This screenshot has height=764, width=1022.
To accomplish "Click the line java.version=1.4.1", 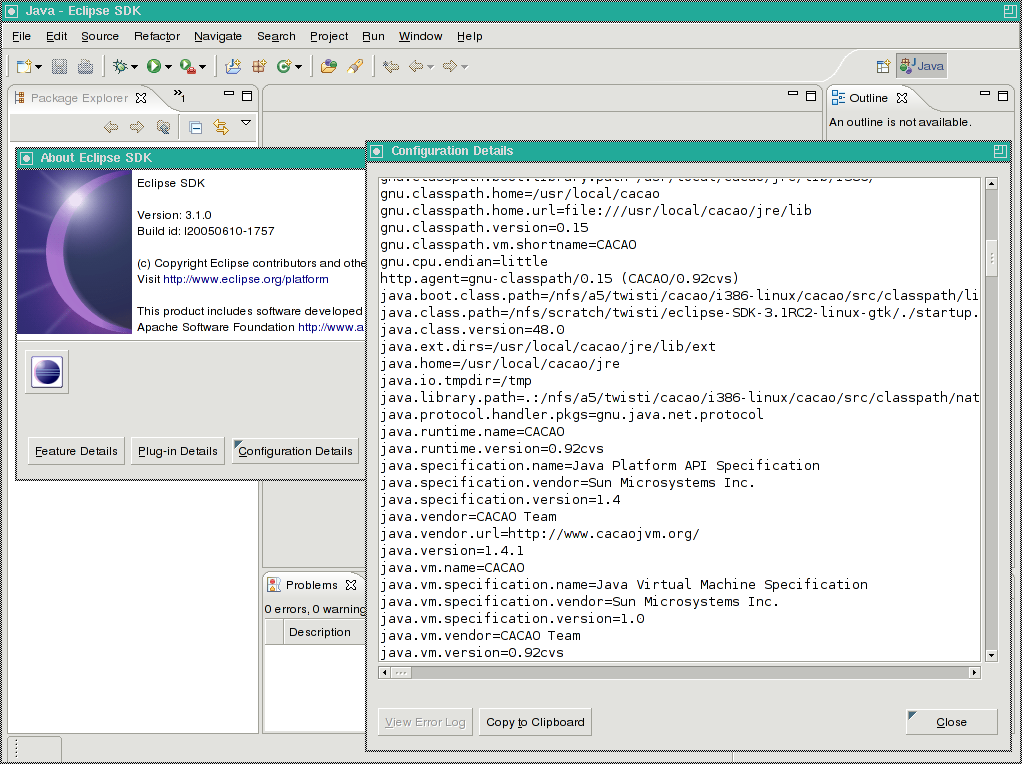I will (x=452, y=550).
